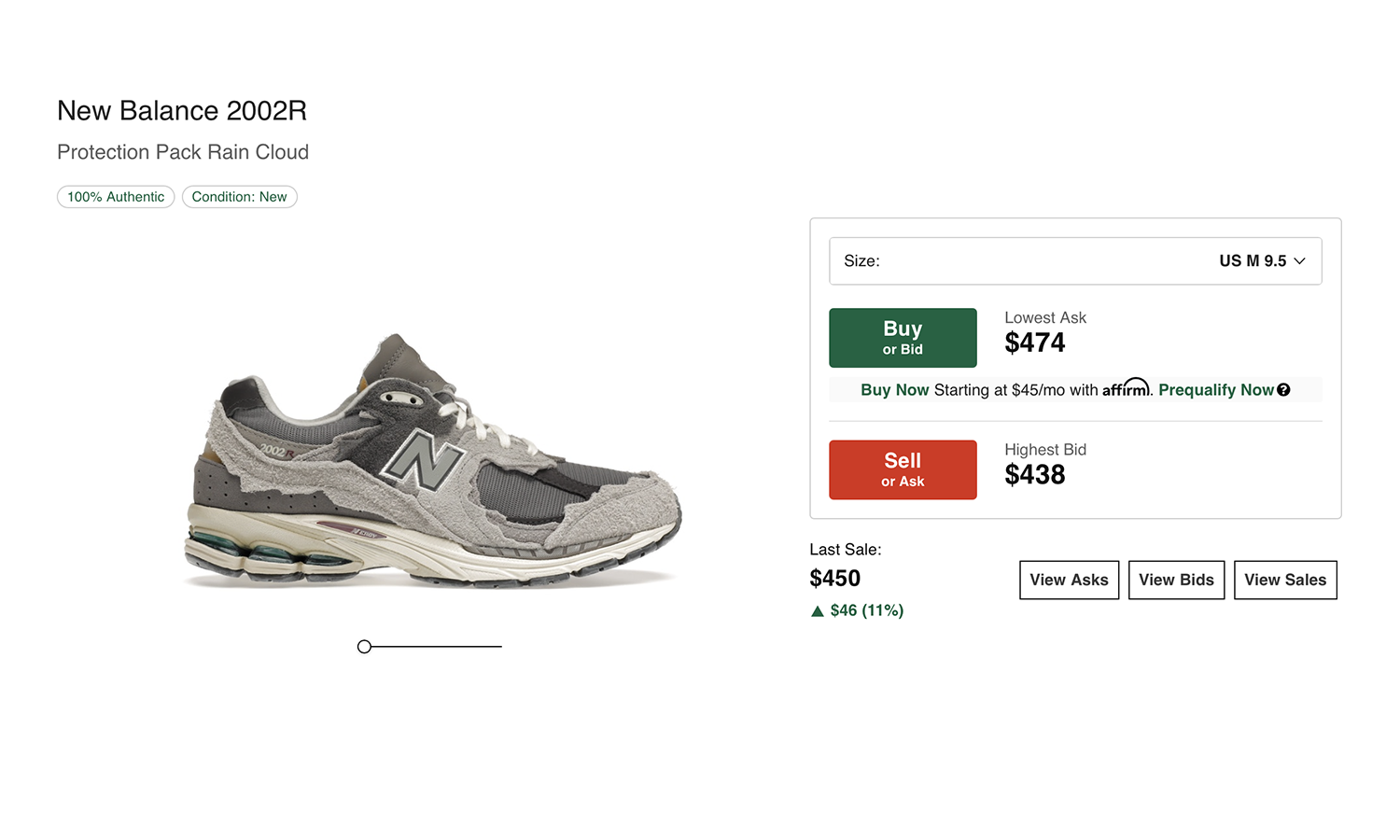Open the View Bids tab
This screenshot has width=1400, height=840.
[x=1176, y=581]
